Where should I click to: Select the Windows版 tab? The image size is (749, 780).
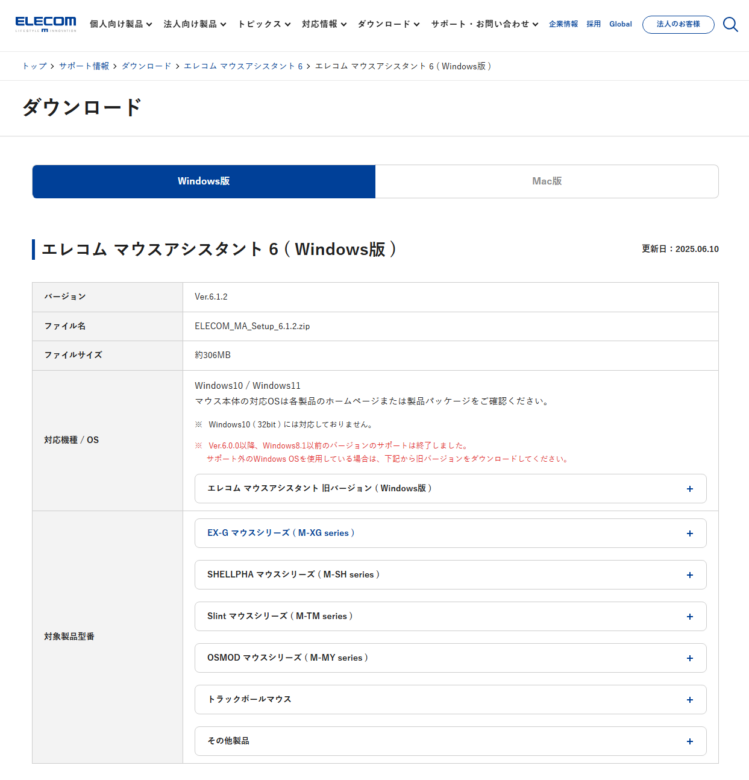(204, 182)
